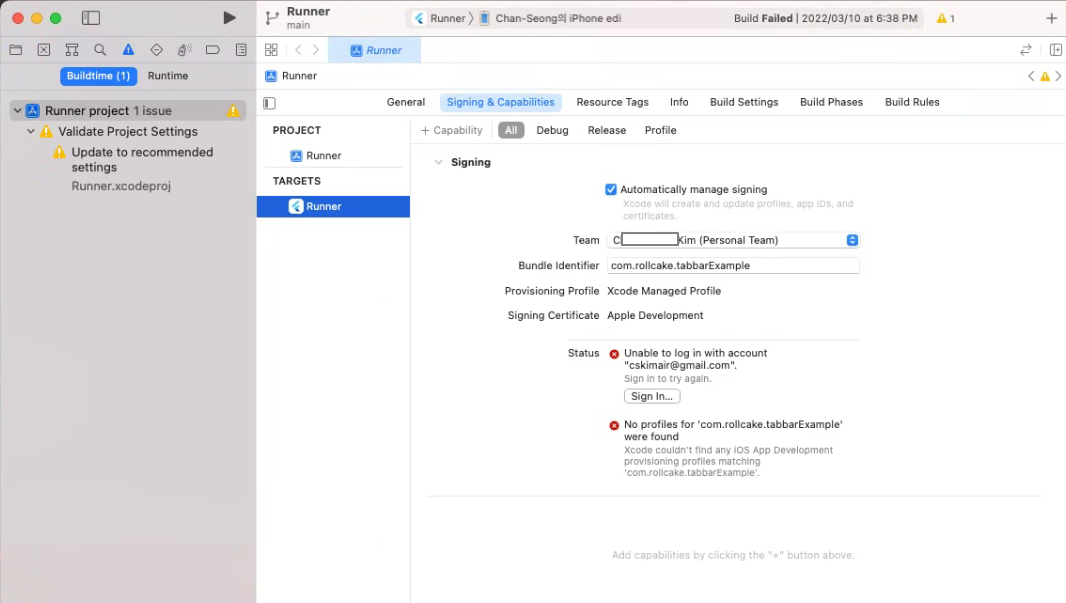
Task: Click the Build Failed status
Action: click(825, 18)
